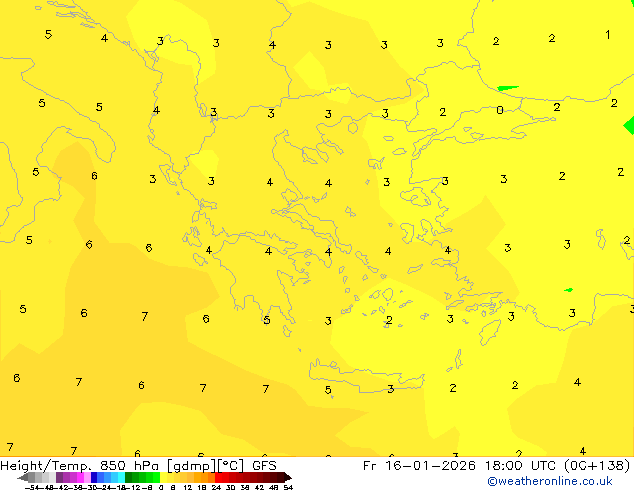Select the bright yellow legend swatch

tap(163, 477)
